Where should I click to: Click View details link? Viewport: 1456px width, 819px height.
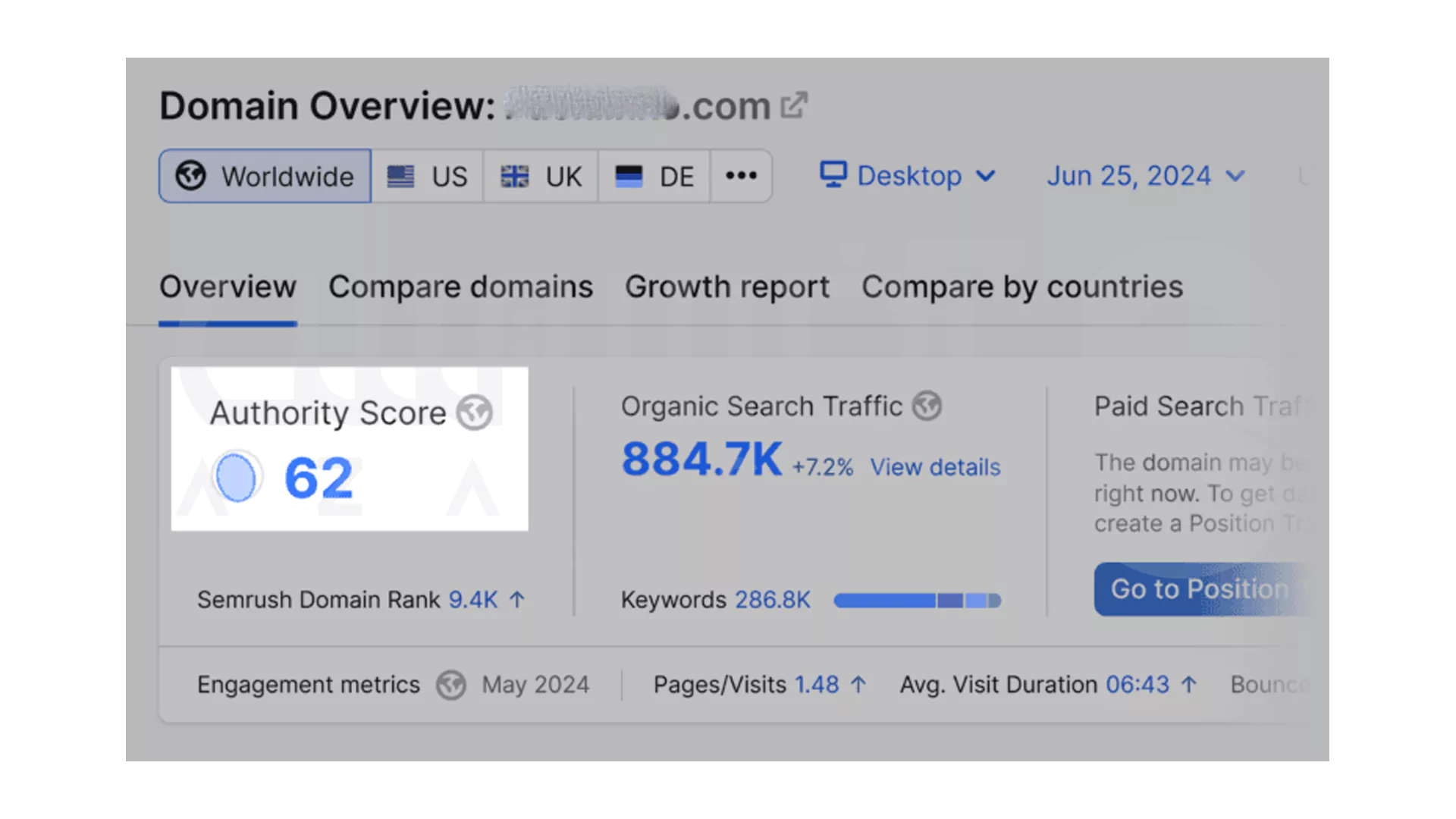click(934, 467)
